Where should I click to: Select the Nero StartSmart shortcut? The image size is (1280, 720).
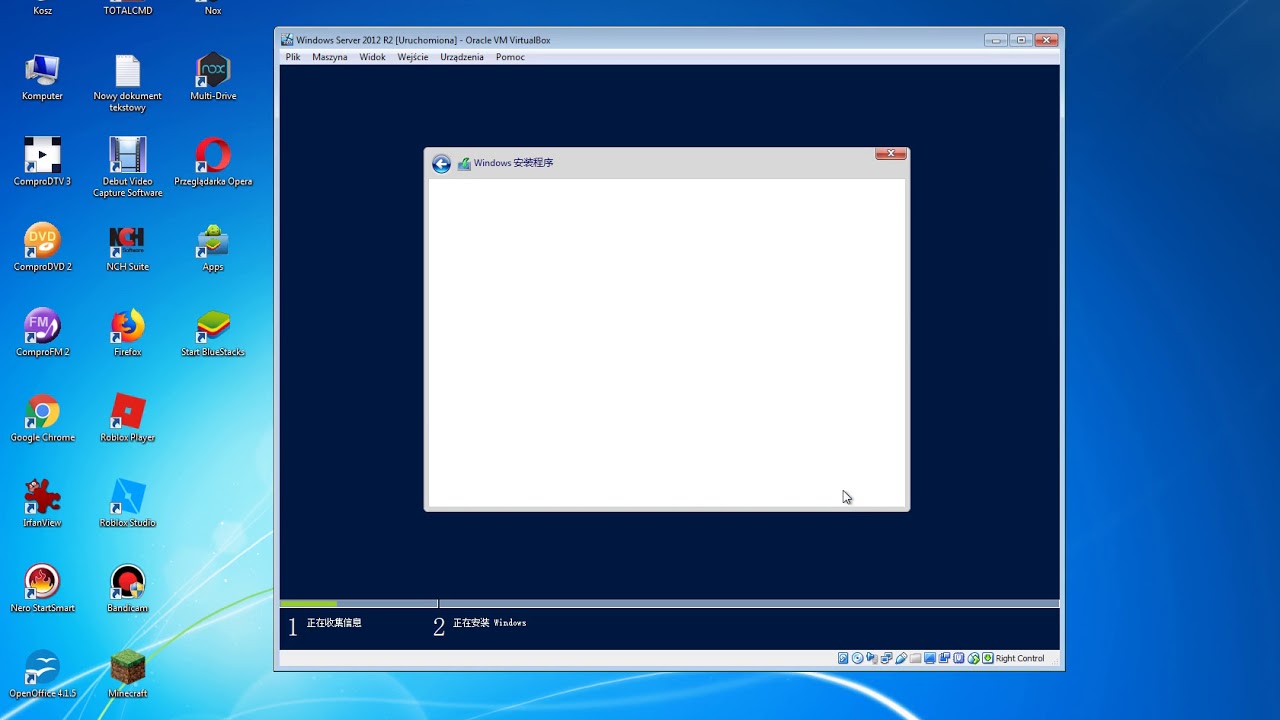click(x=42, y=588)
